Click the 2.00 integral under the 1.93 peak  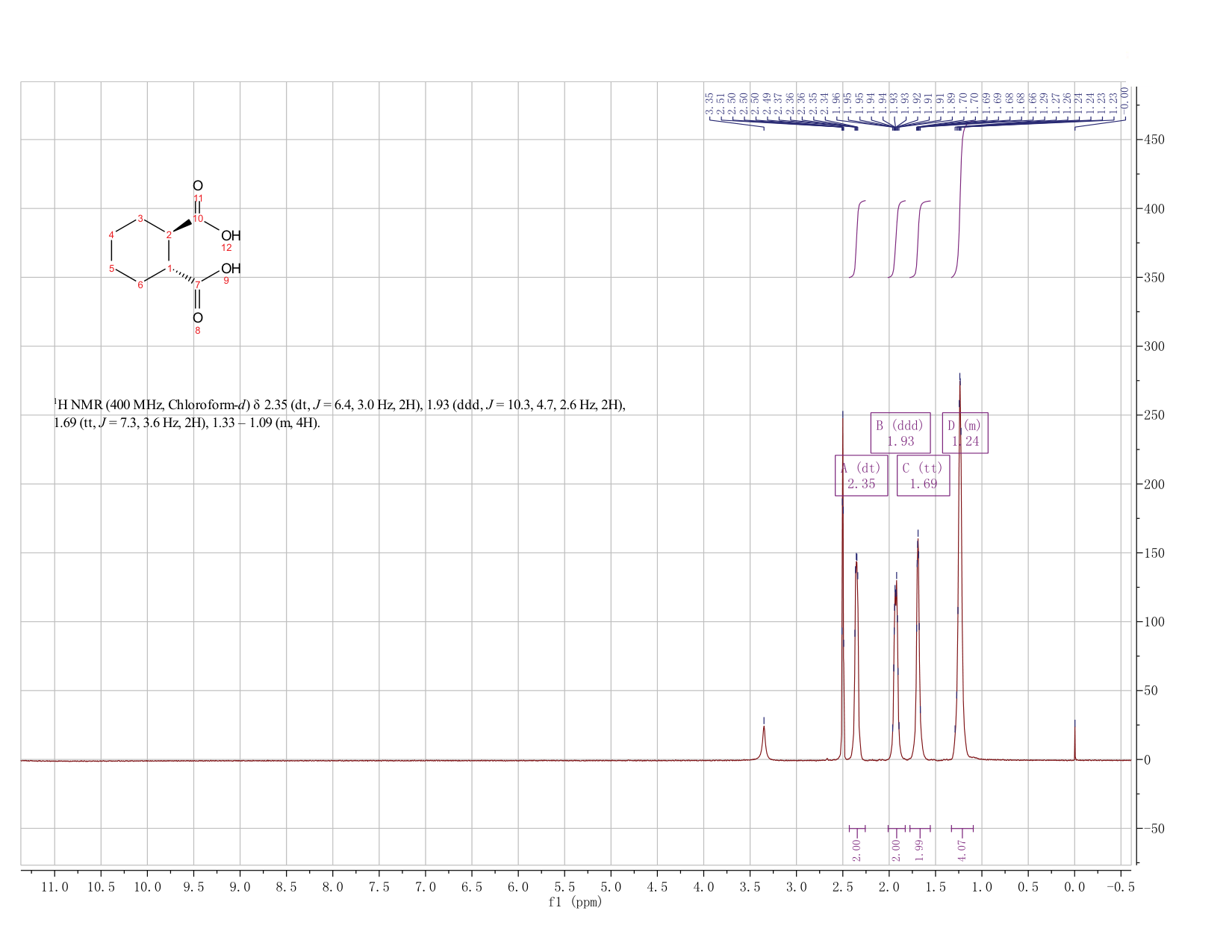[x=896, y=849]
